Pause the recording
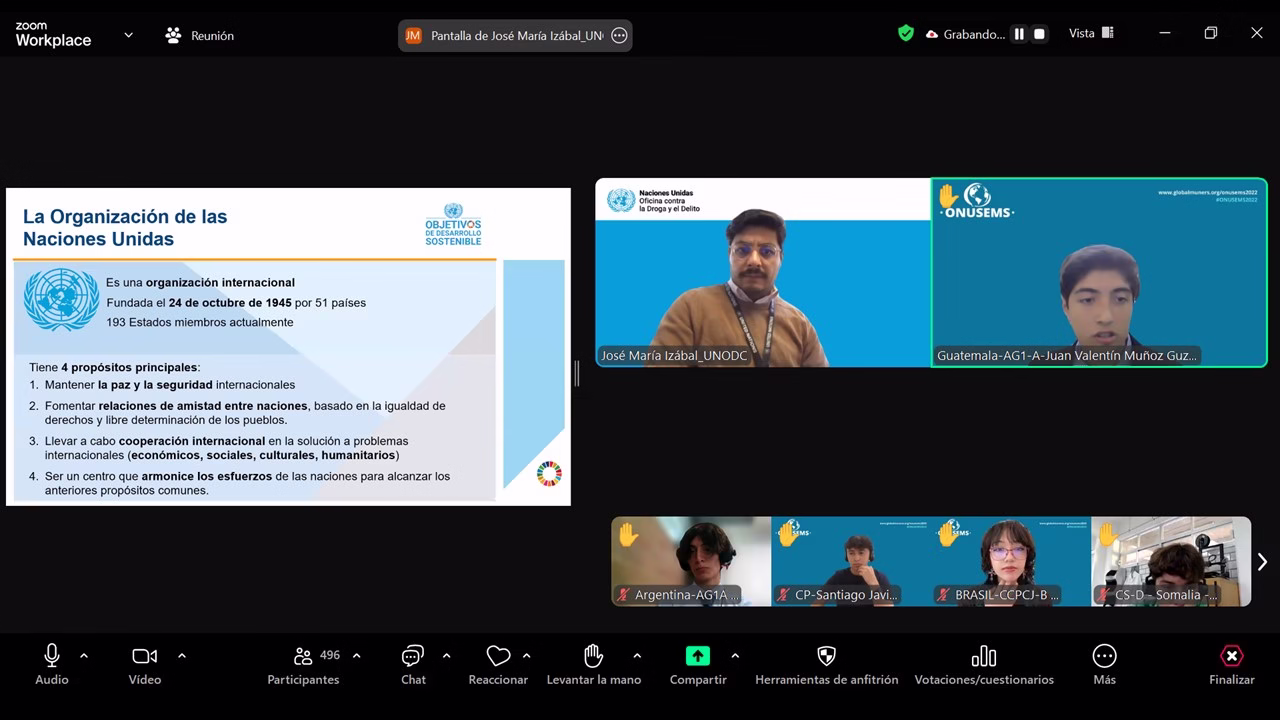The width and height of the screenshot is (1280, 720). [x=1019, y=34]
